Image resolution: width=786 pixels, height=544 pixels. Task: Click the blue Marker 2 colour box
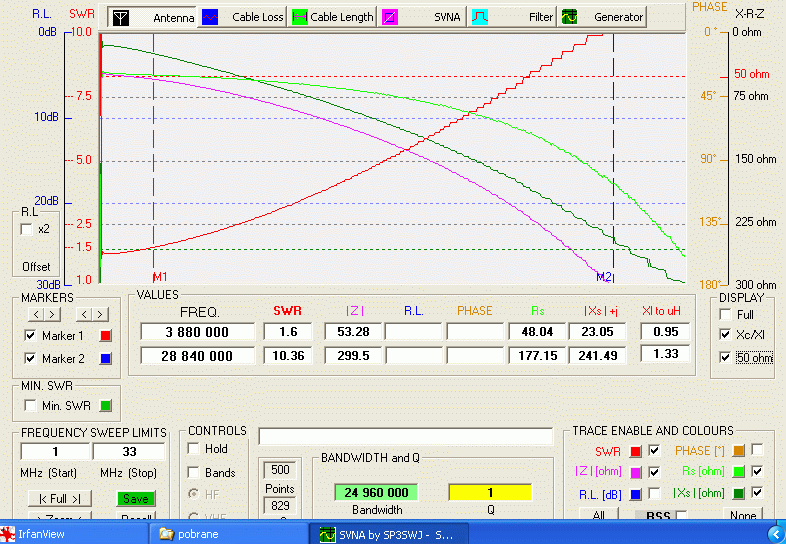coord(106,358)
